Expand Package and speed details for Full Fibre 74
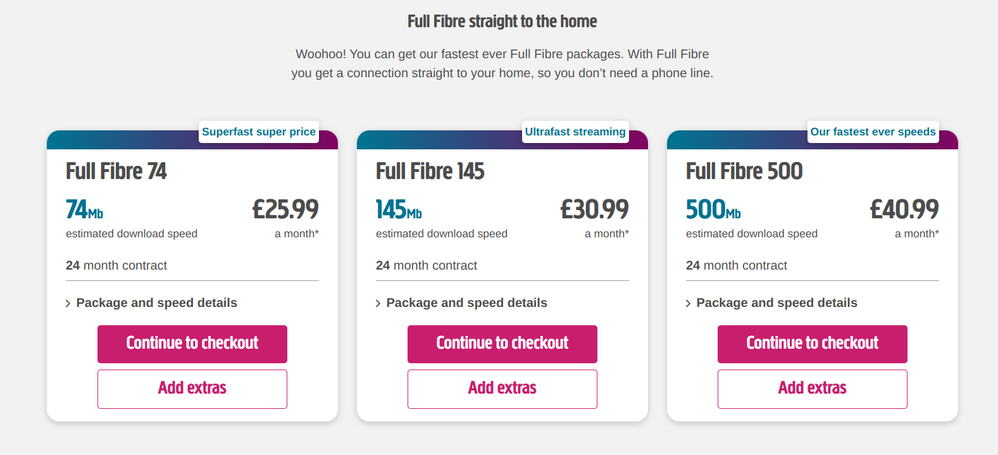Screen dimensions: 998x455 [x=156, y=303]
